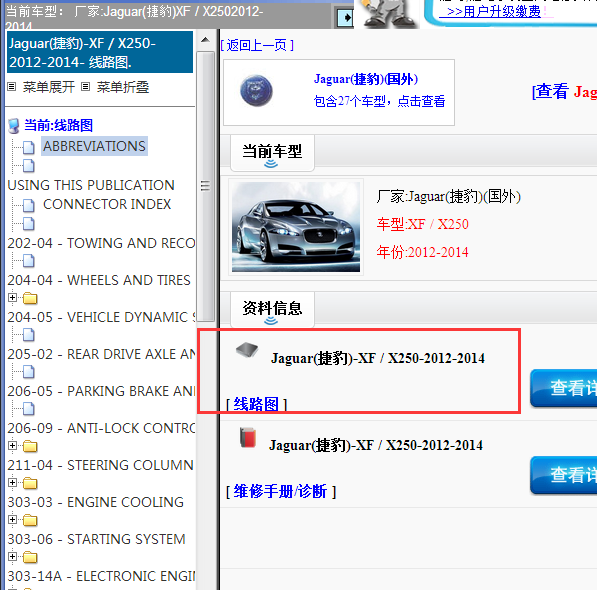Click the page icon above 205-02 REAR DRIVE AXLE
The width and height of the screenshot is (597, 590).
[x=29, y=335]
